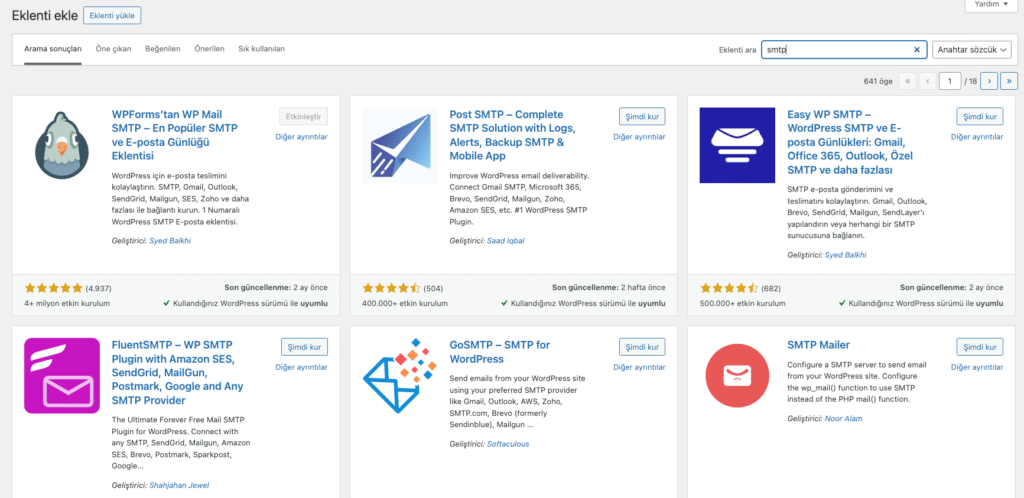Click the Post SMTP paper plane icon

[400, 145]
